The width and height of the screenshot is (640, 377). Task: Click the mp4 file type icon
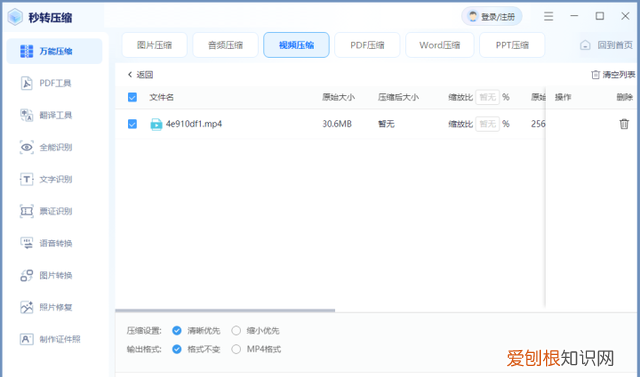coord(156,124)
